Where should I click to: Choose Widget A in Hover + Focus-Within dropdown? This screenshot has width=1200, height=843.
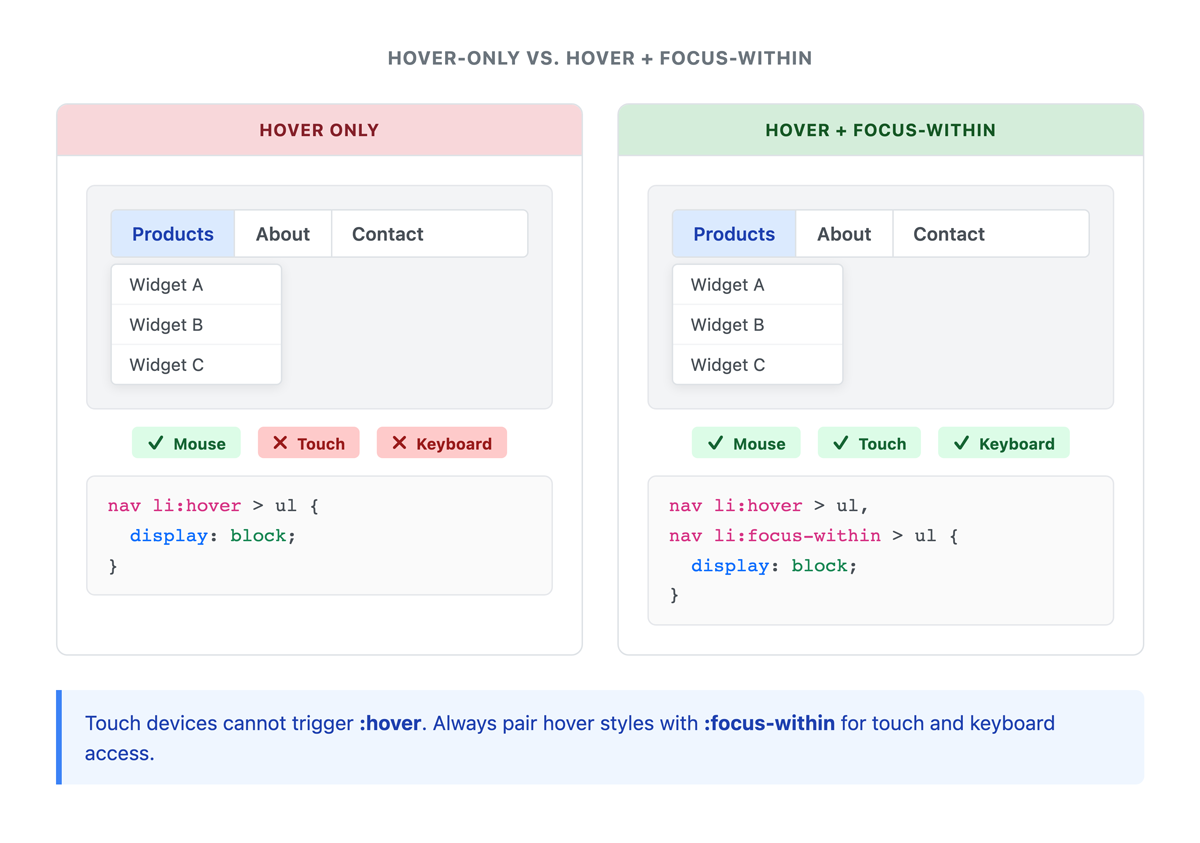(757, 285)
